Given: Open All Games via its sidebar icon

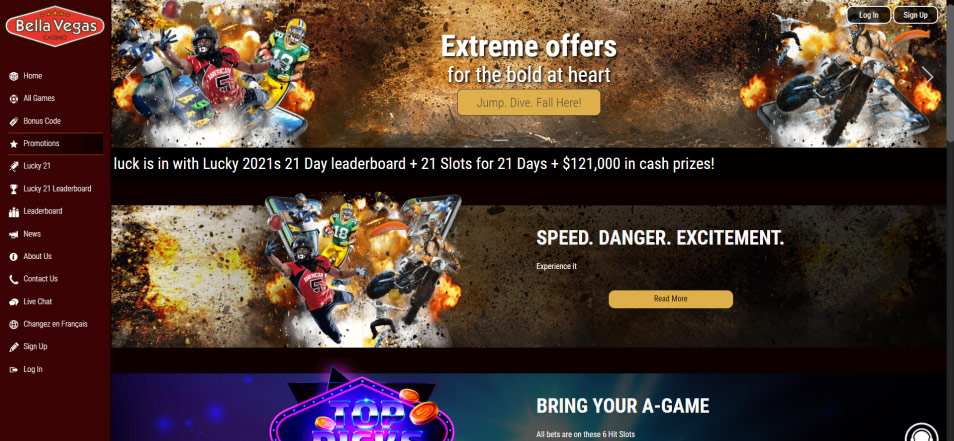Looking at the screenshot, I should pos(13,99).
